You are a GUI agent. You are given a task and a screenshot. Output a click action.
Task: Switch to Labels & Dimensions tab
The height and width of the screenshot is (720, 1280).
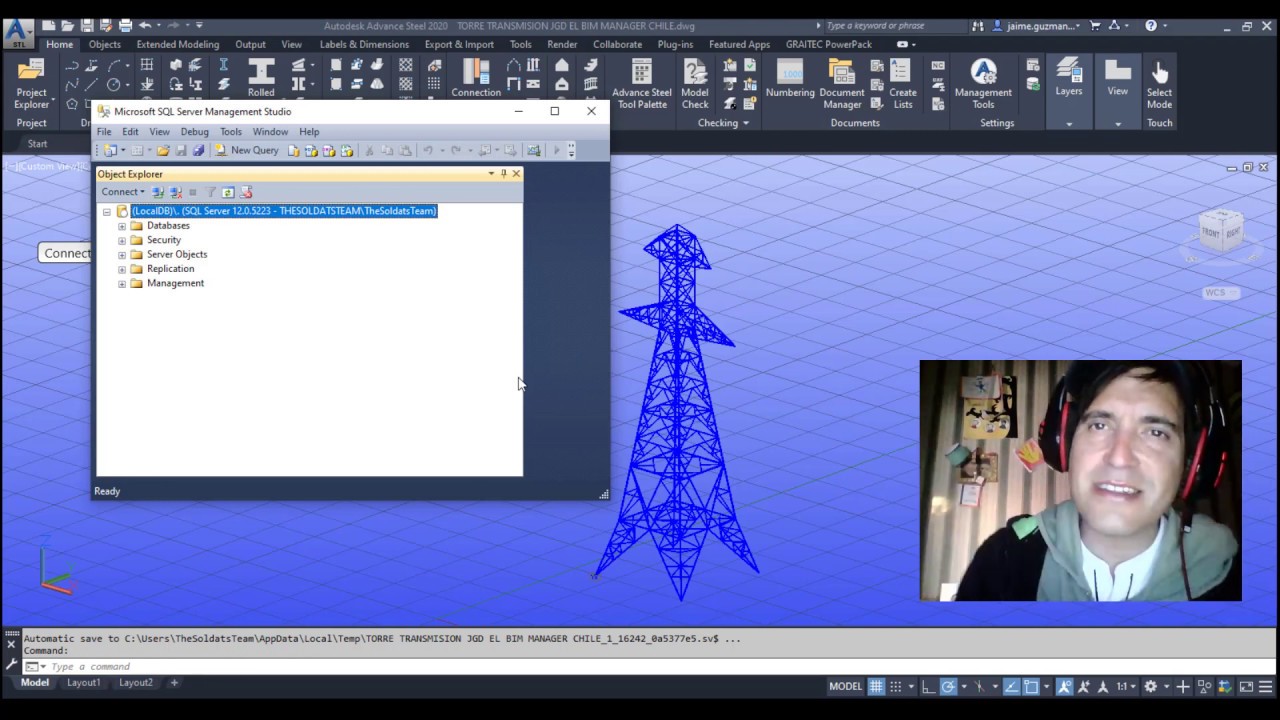point(364,44)
